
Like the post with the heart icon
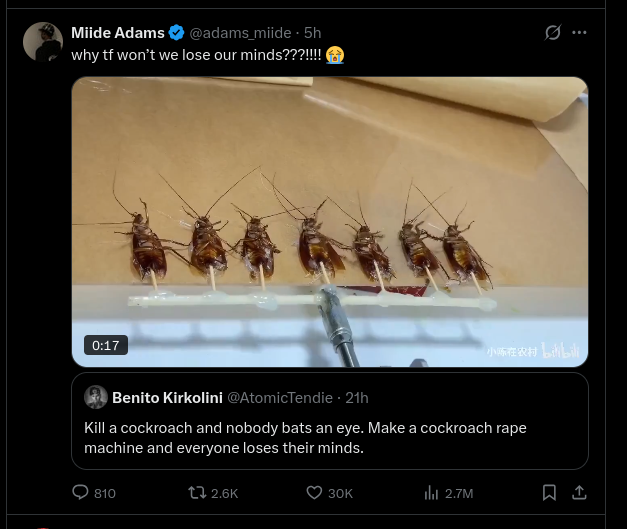(x=314, y=492)
